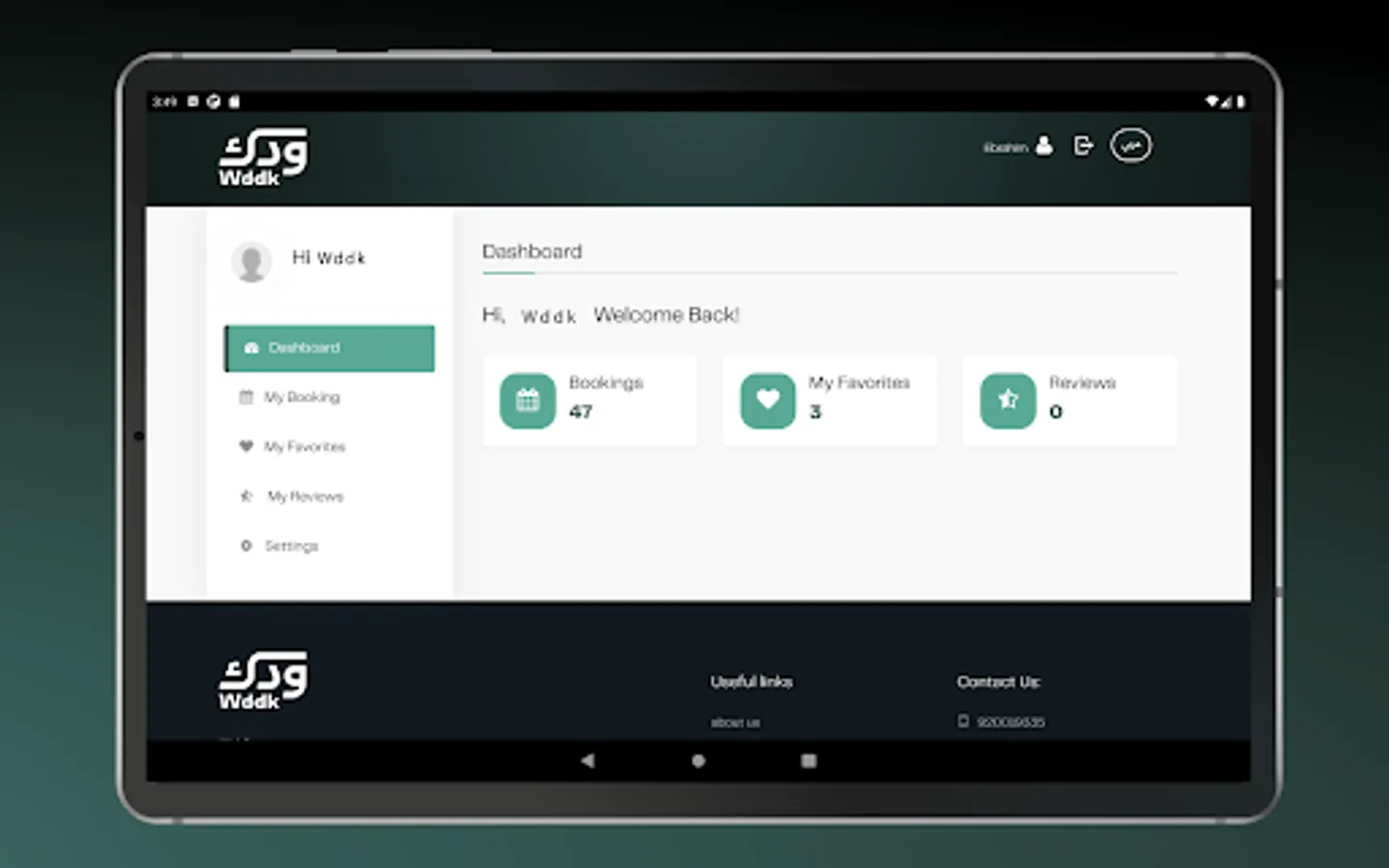Image resolution: width=1389 pixels, height=868 pixels.
Task: Click the Bookings calendar icon
Action: tap(528, 400)
